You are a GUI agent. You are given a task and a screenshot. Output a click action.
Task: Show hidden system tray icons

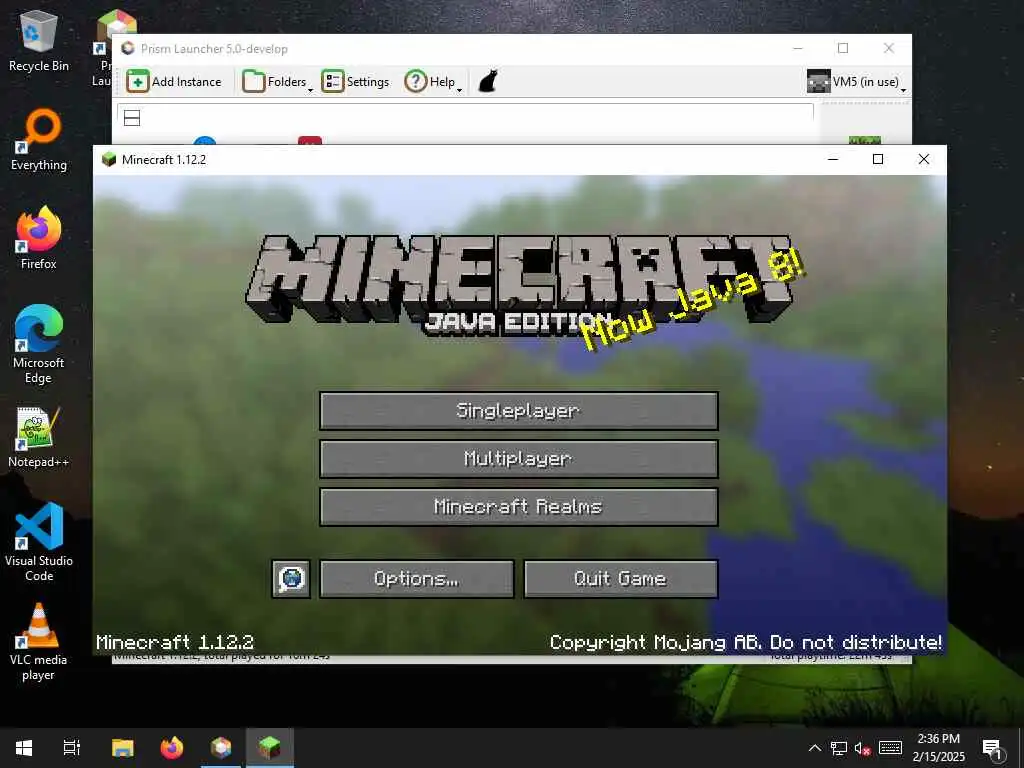click(x=814, y=748)
